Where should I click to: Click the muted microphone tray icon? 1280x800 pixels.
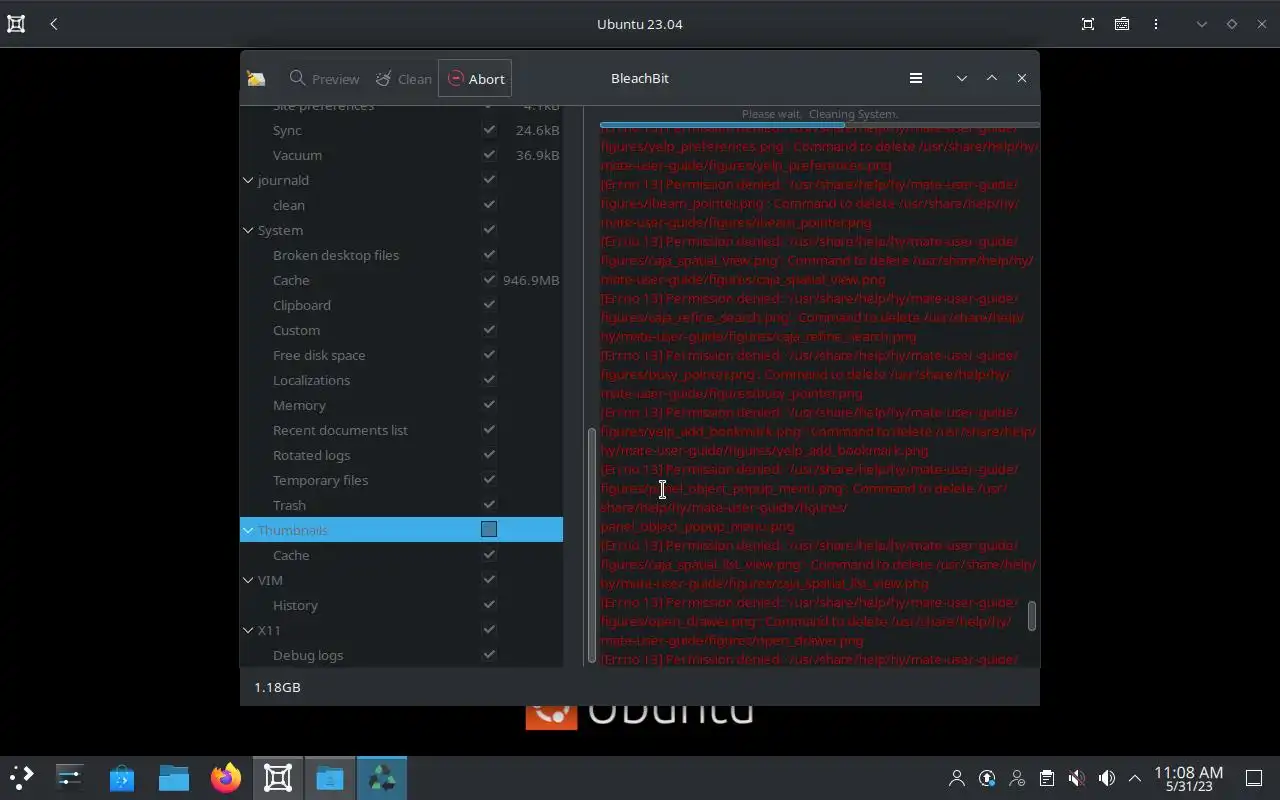click(1077, 778)
